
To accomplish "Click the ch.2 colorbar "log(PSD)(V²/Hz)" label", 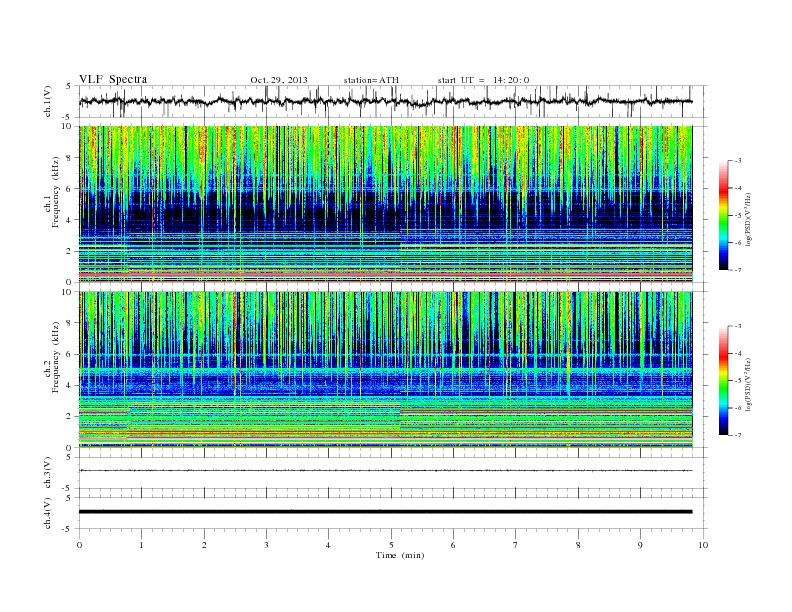I will pos(749,384).
